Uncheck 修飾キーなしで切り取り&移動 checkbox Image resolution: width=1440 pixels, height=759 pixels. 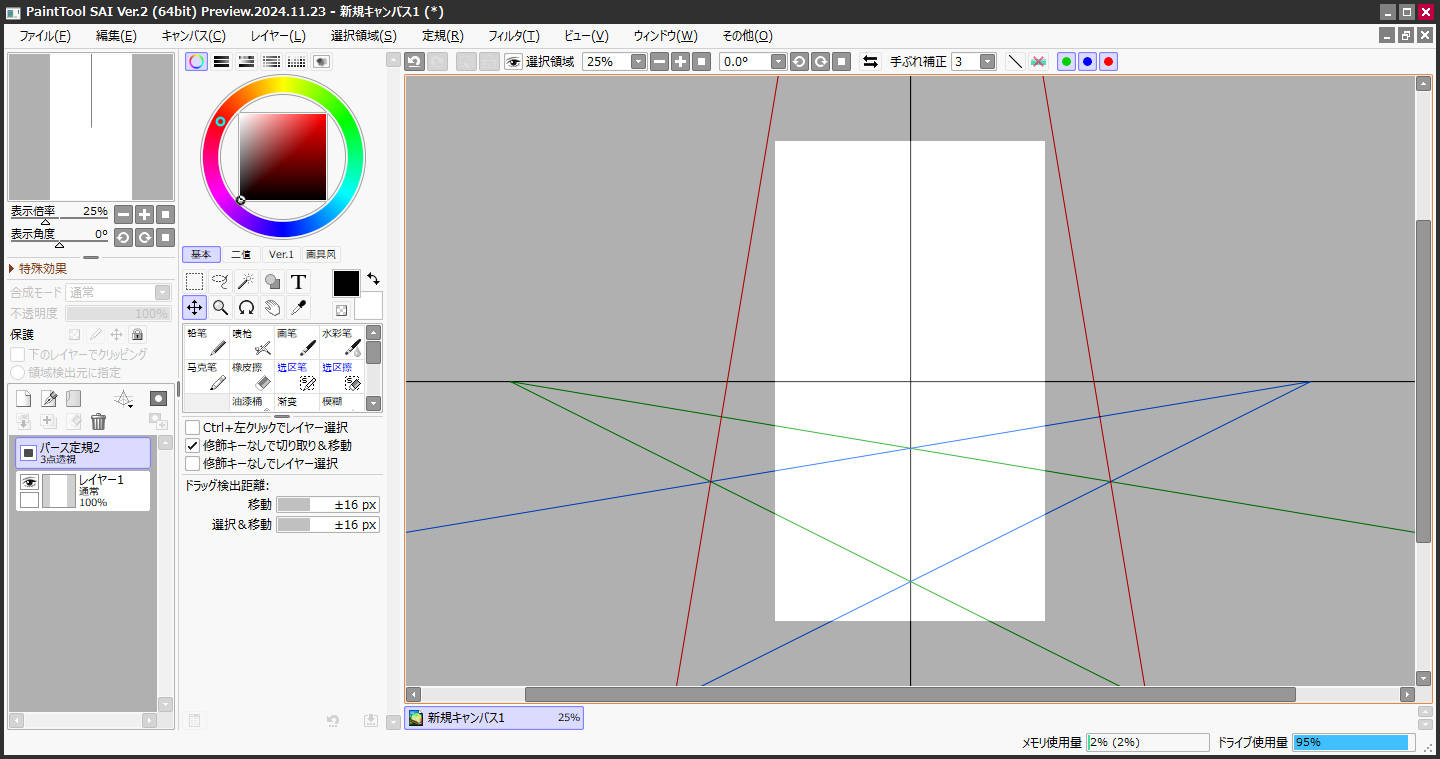click(x=193, y=446)
